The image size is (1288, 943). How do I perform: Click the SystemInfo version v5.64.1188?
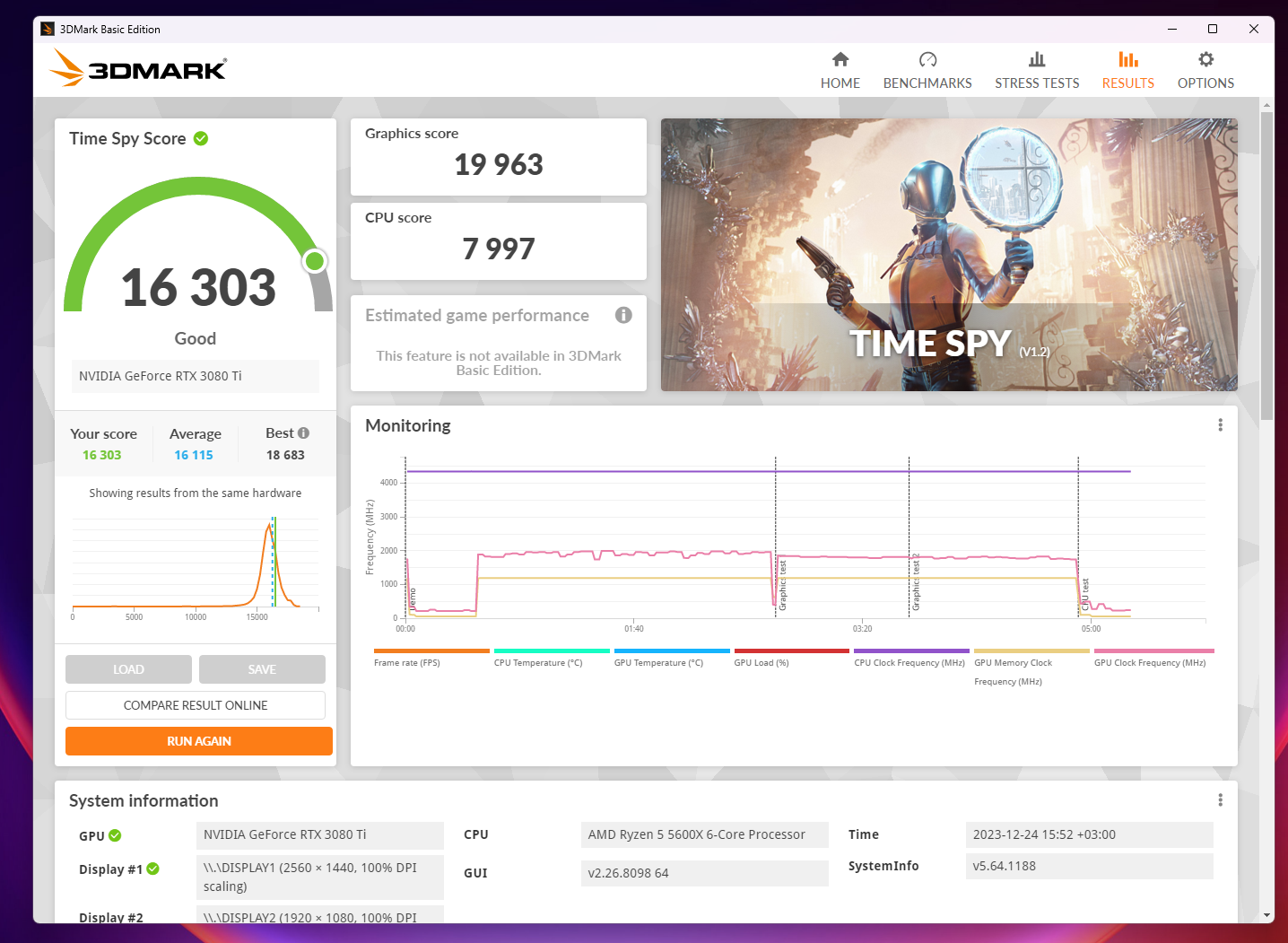(1090, 866)
